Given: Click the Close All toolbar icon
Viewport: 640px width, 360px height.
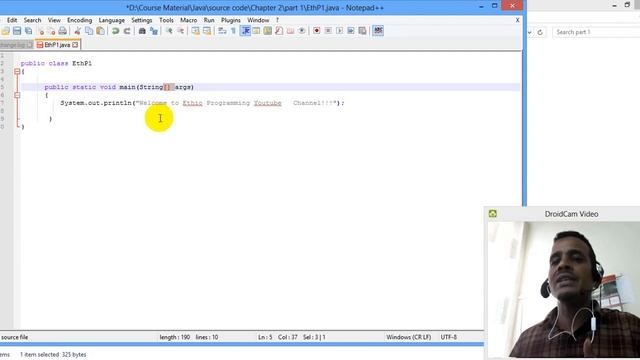Looking at the screenshot, I should click(51, 31).
